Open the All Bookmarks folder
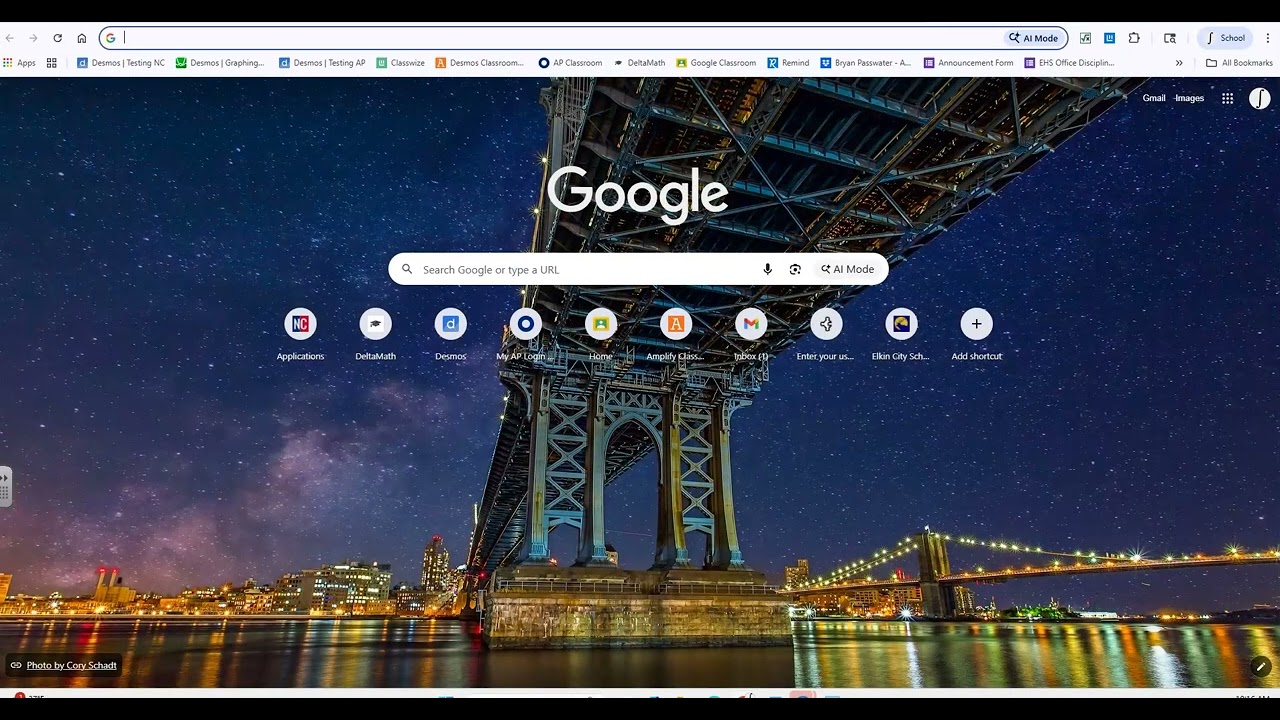The width and height of the screenshot is (1280, 720). 1239,63
